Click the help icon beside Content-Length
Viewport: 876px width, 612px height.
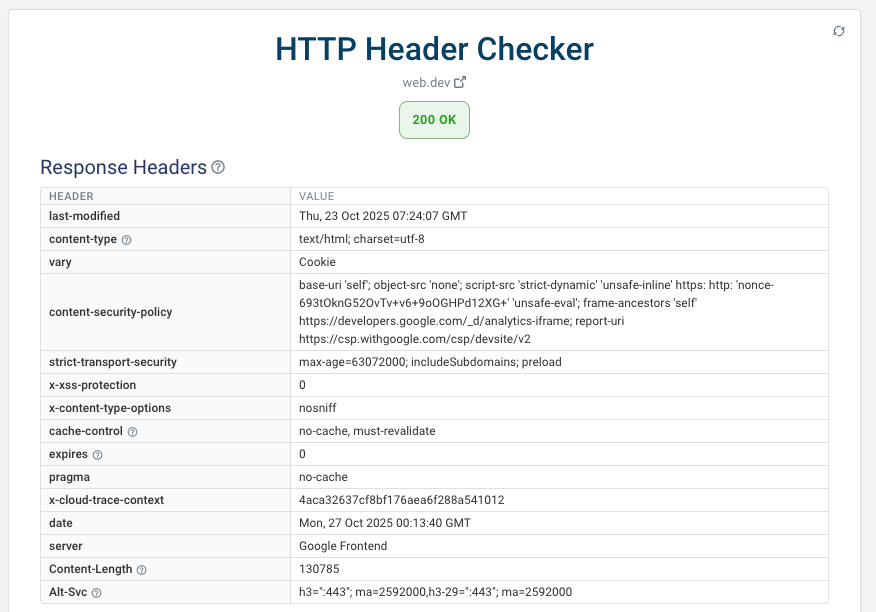pos(141,570)
